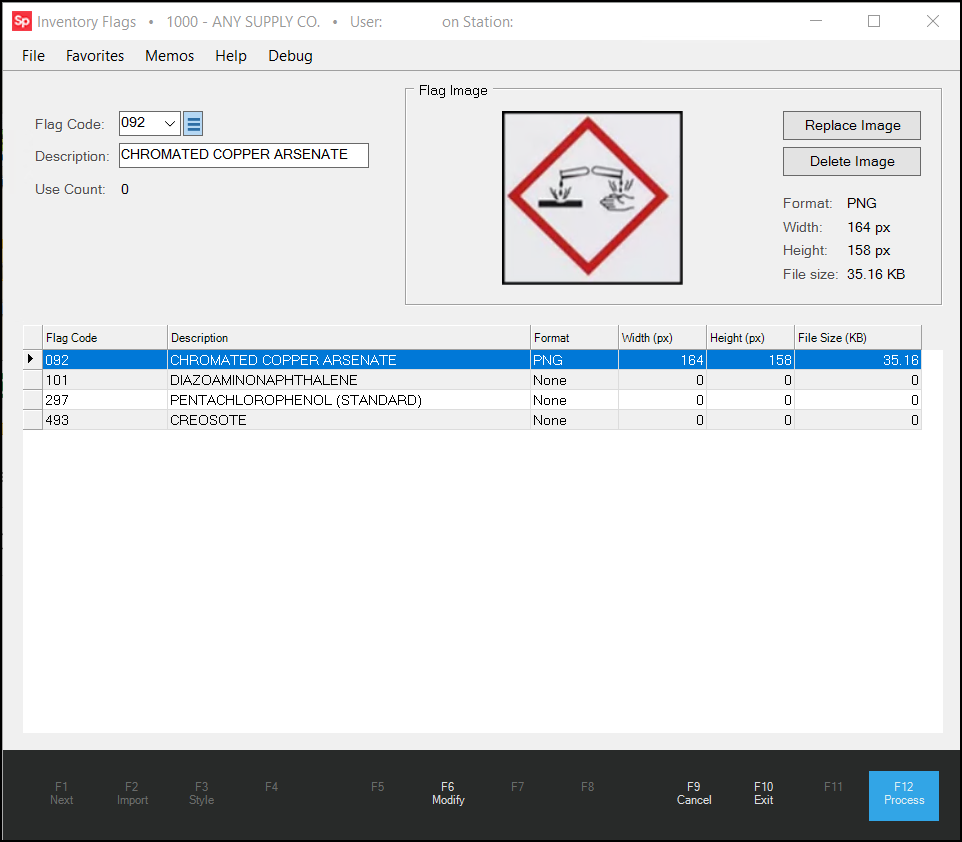Expand the Flag Code dropdown arrow
Screen dimensions: 962x842
[x=170, y=124]
